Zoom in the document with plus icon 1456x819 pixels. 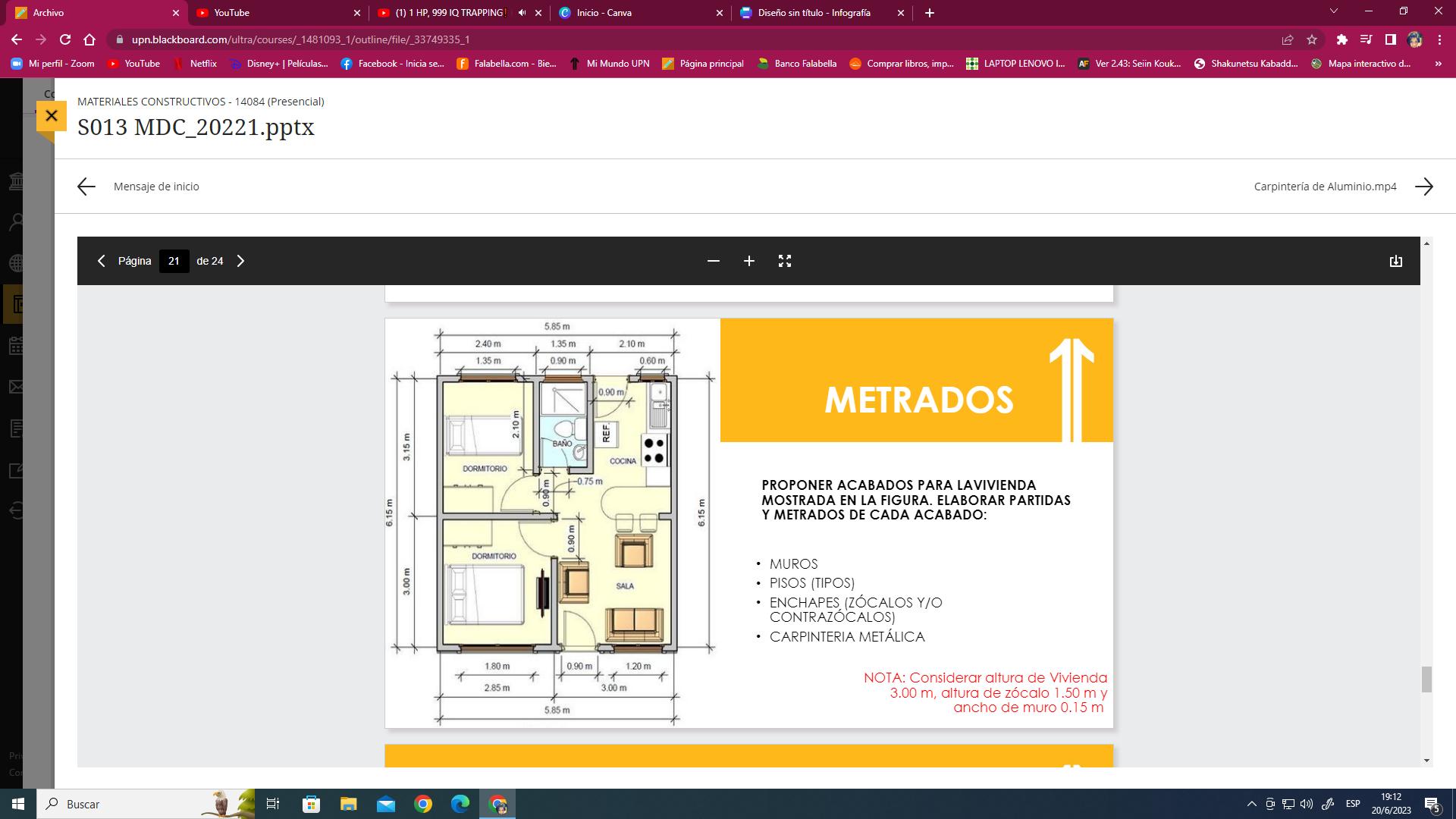pyautogui.click(x=749, y=261)
